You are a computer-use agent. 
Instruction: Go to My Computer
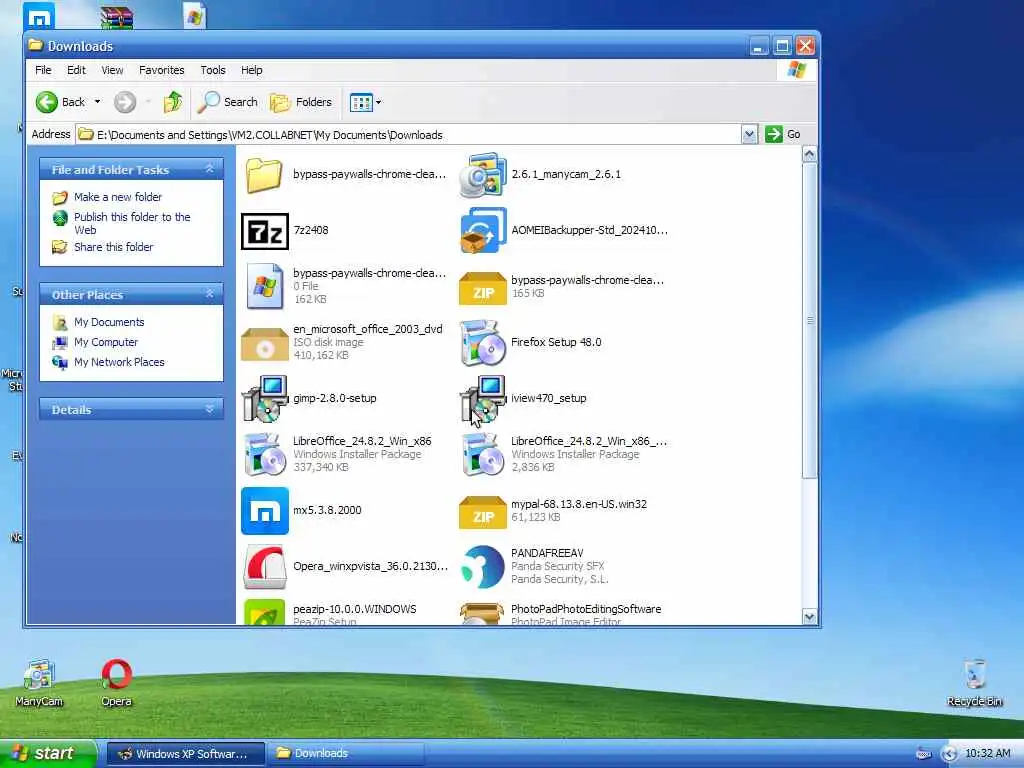(106, 342)
